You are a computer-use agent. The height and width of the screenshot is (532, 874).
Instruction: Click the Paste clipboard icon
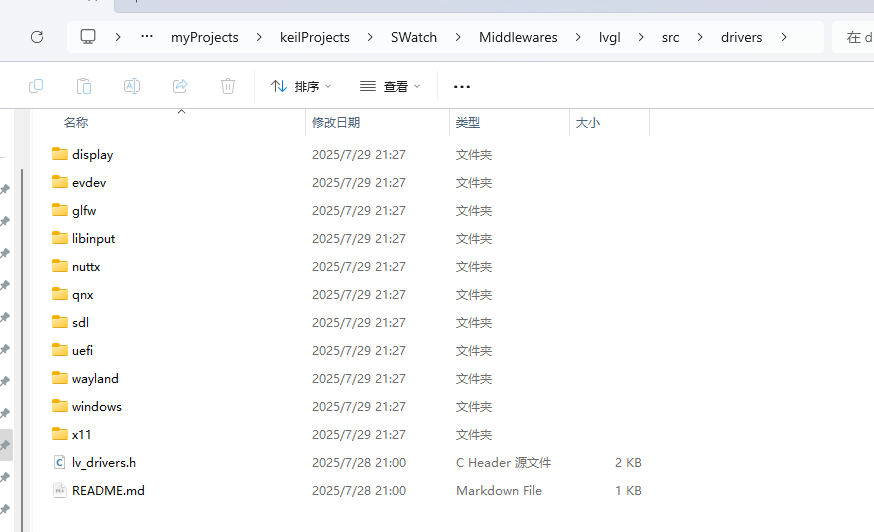coord(84,87)
